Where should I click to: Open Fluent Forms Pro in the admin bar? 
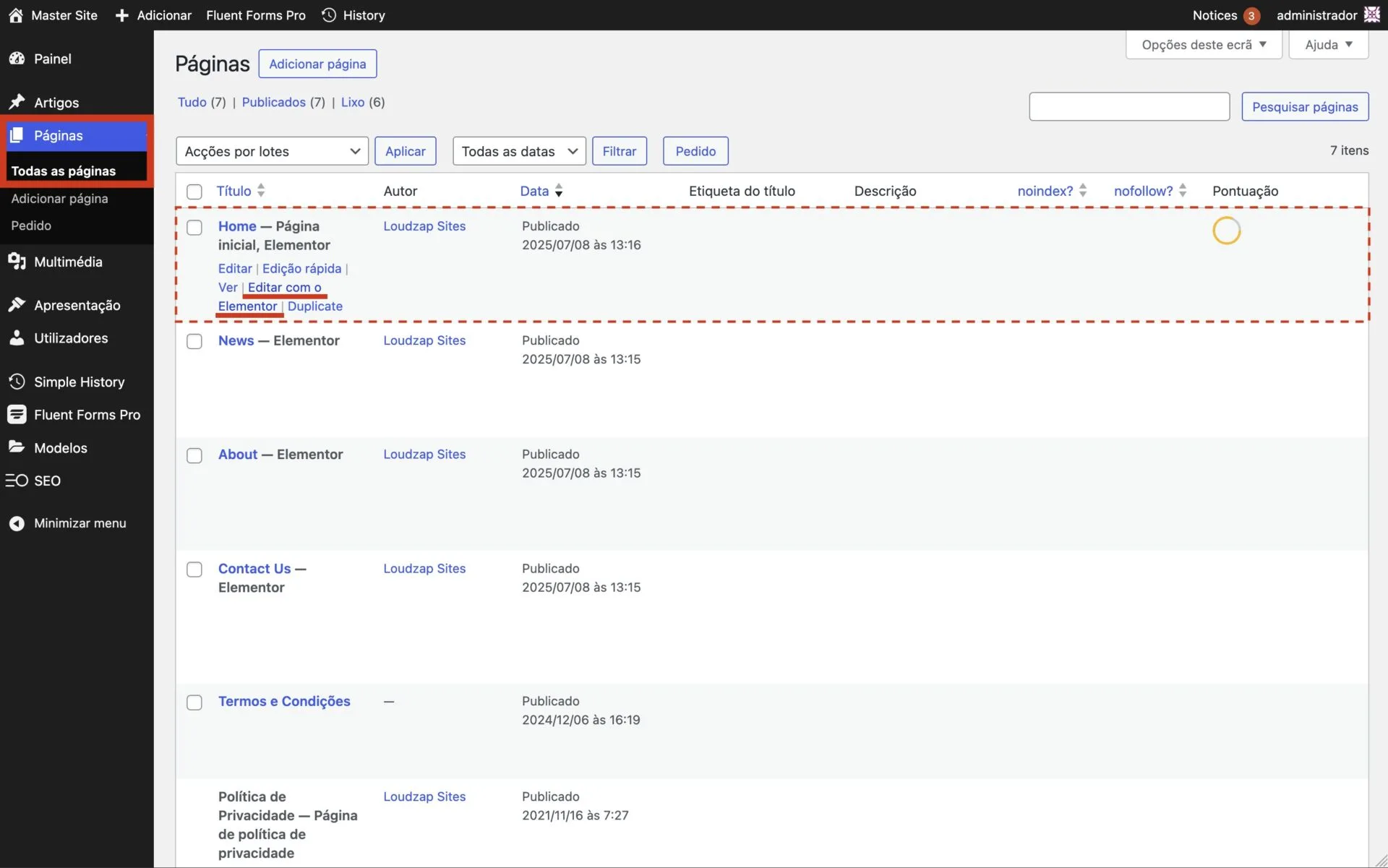coord(255,15)
